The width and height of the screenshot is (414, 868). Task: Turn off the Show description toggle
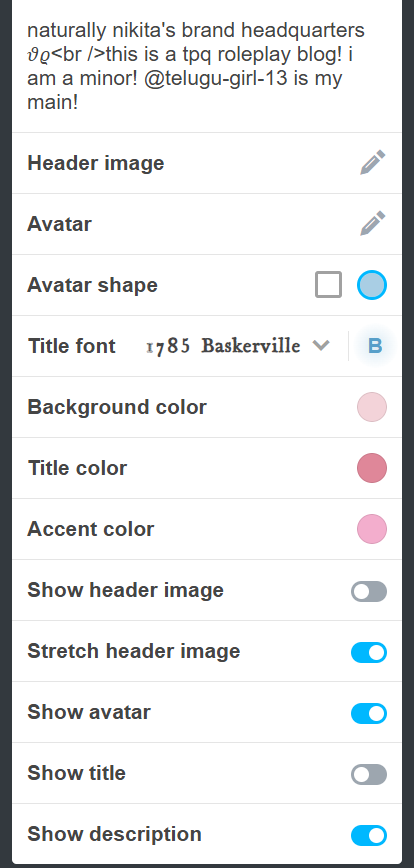tap(369, 835)
